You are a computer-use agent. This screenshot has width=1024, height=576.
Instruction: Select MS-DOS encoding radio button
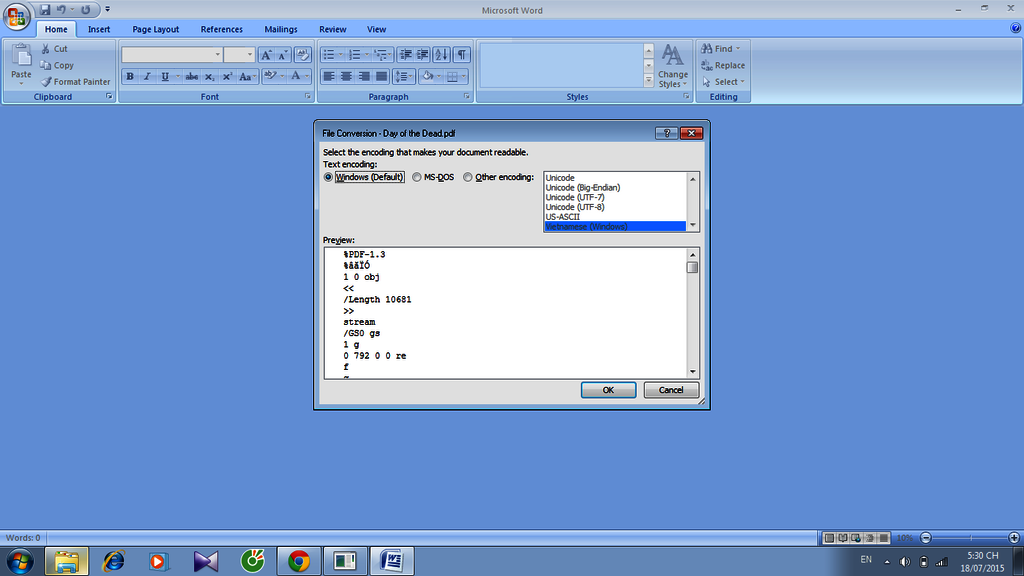tap(417, 177)
